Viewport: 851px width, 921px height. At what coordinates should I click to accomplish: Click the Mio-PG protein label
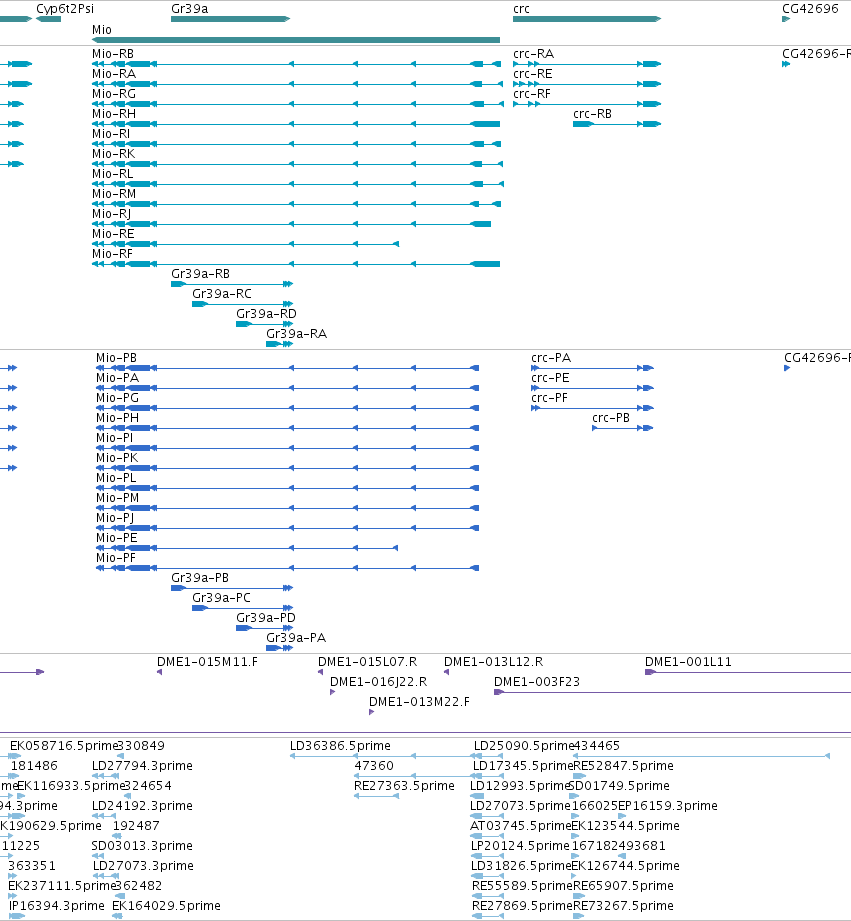pyautogui.click(x=117, y=398)
